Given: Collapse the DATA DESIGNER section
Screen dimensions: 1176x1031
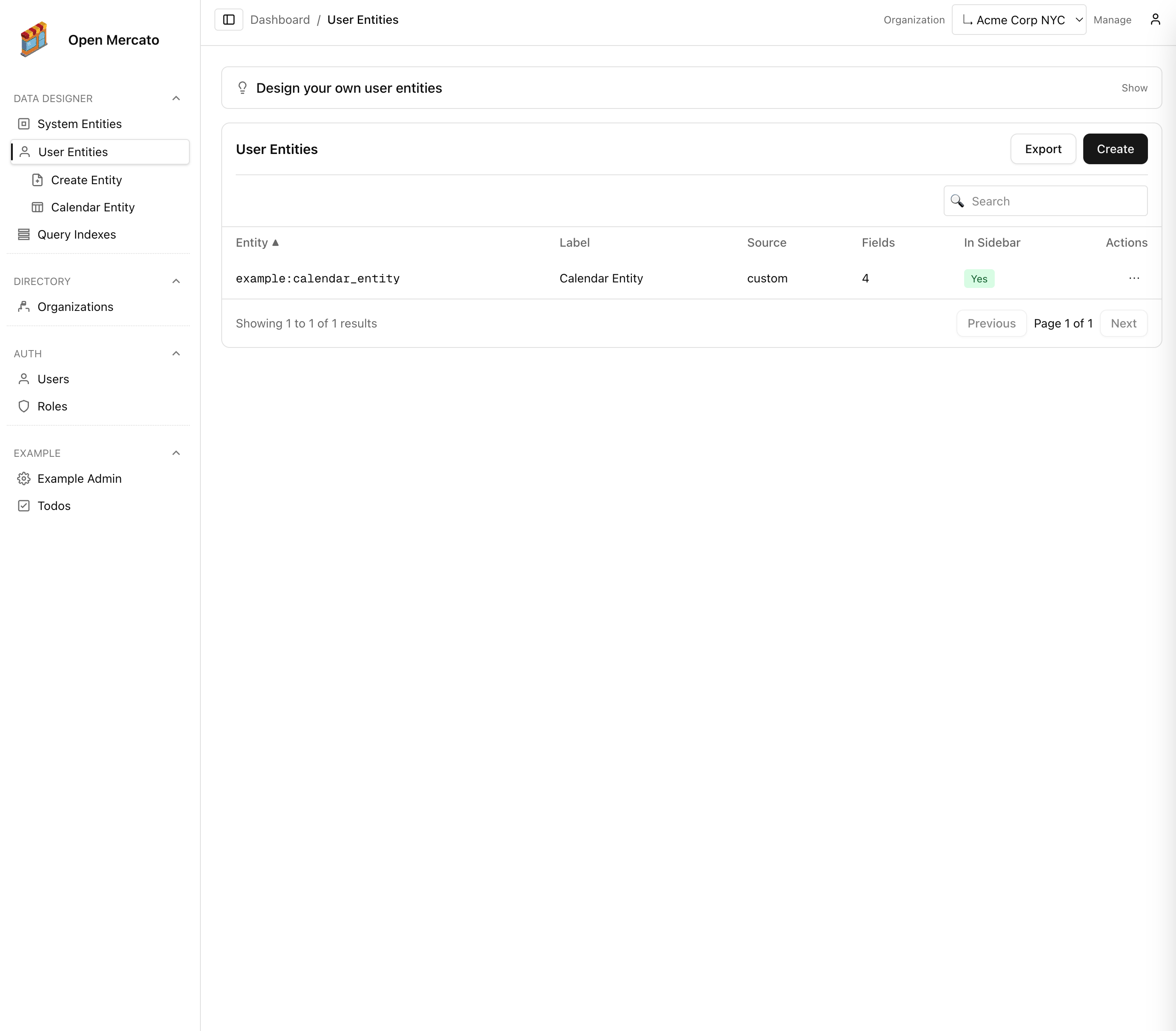Looking at the screenshot, I should click(x=176, y=98).
